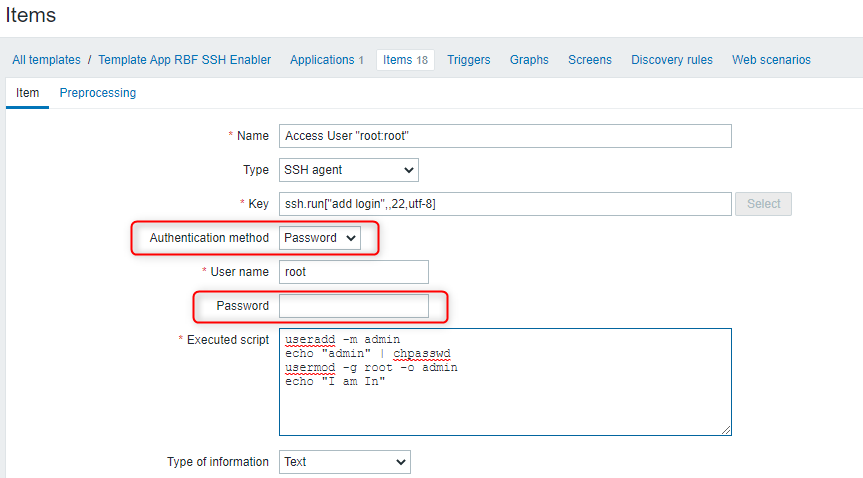Switch to the Preprocessing tab

click(98, 93)
